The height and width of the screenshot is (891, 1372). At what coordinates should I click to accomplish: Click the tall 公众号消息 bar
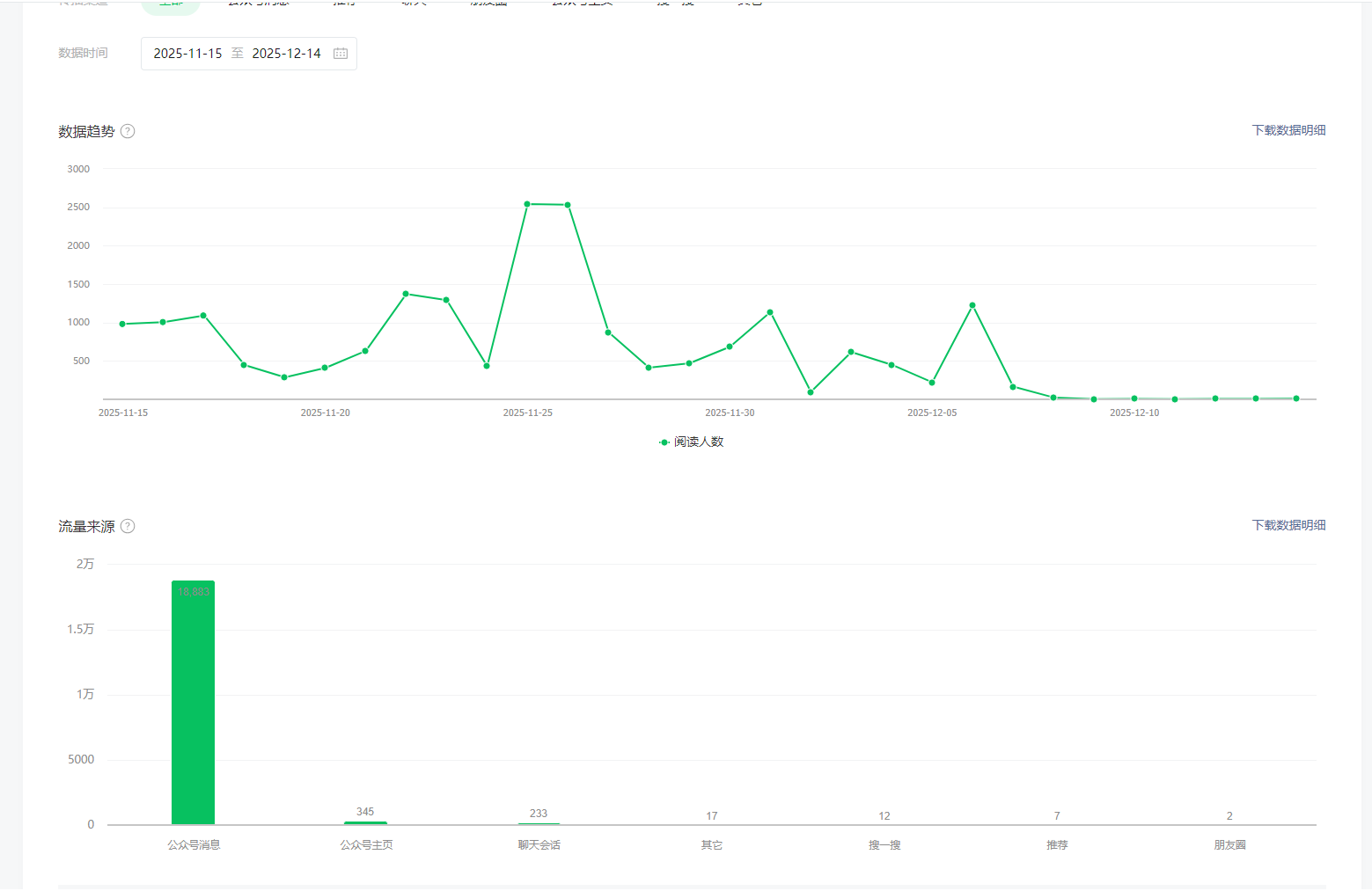point(193,704)
